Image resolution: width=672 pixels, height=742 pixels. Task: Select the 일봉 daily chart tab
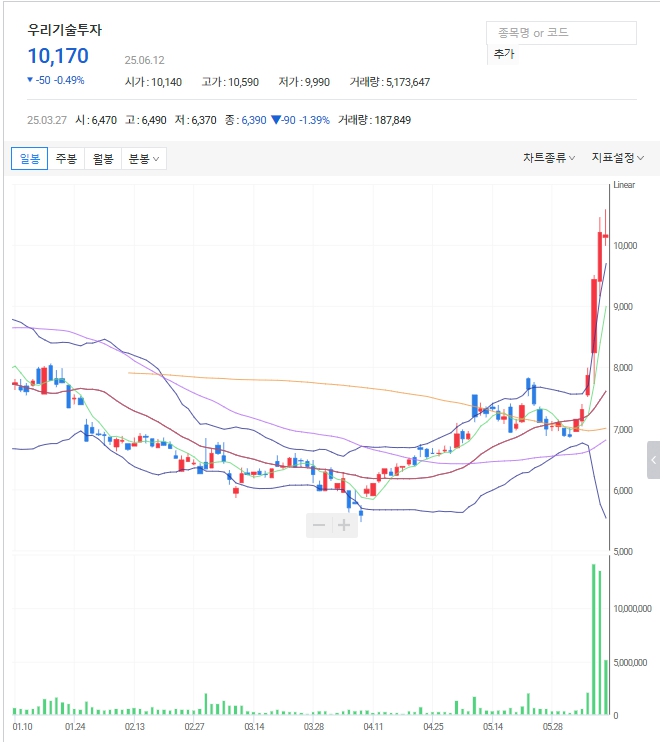[29, 159]
